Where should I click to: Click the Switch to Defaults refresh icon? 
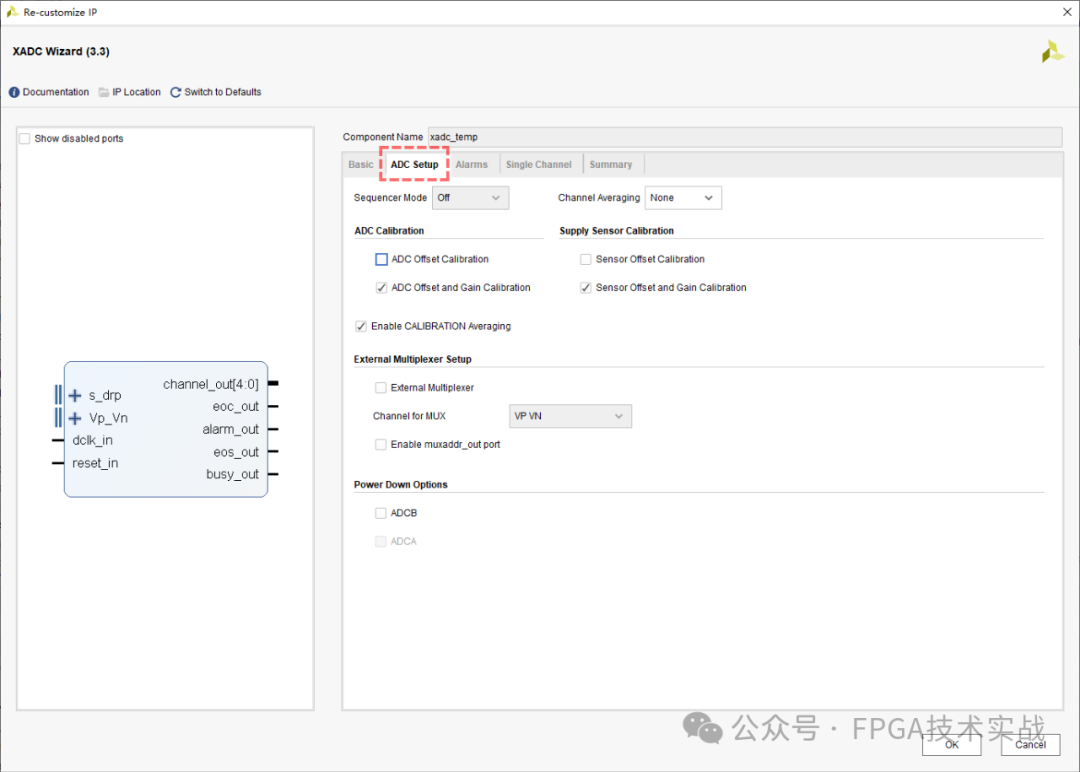coord(176,92)
